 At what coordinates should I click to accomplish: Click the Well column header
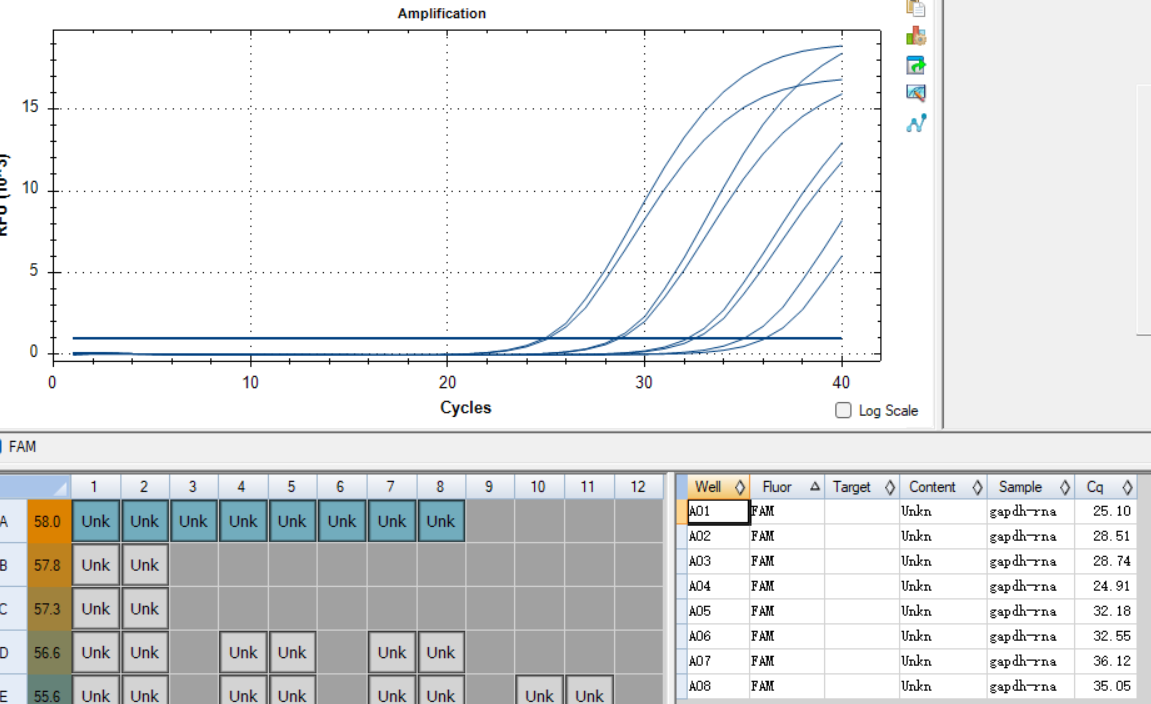pyautogui.click(x=719, y=487)
